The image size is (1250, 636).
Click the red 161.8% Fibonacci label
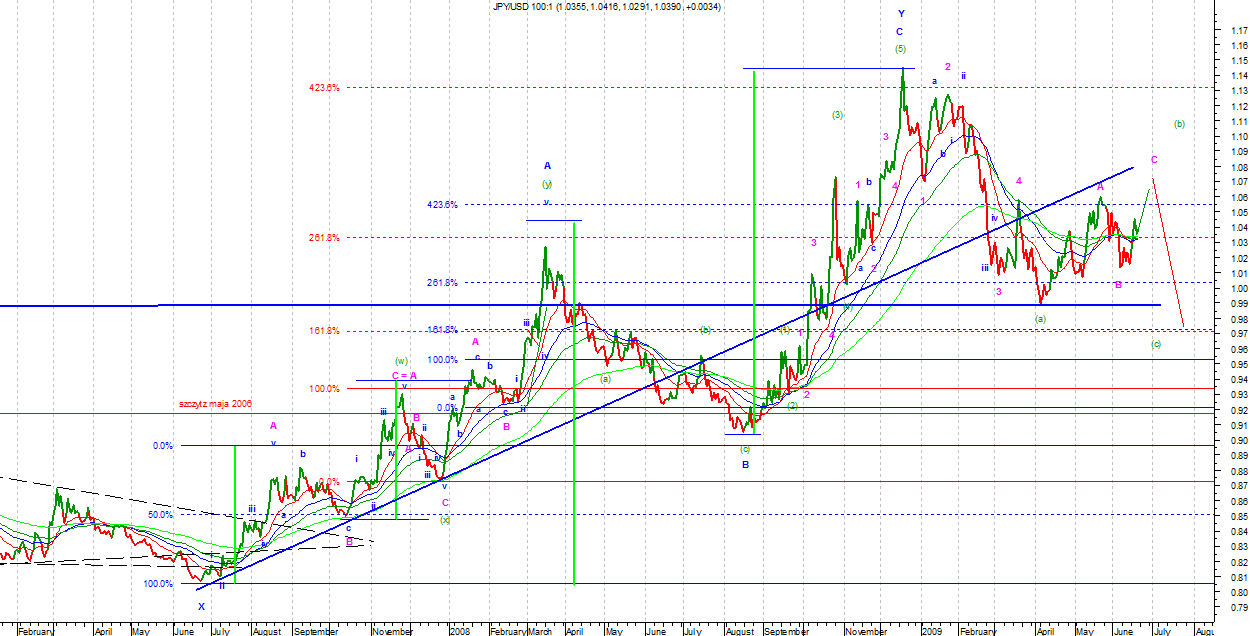pyautogui.click(x=324, y=331)
